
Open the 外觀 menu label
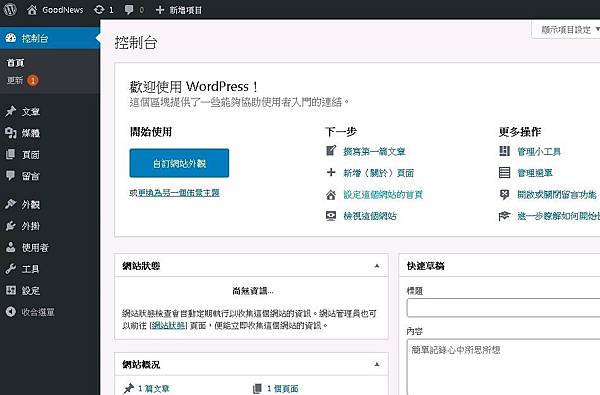(x=31, y=204)
